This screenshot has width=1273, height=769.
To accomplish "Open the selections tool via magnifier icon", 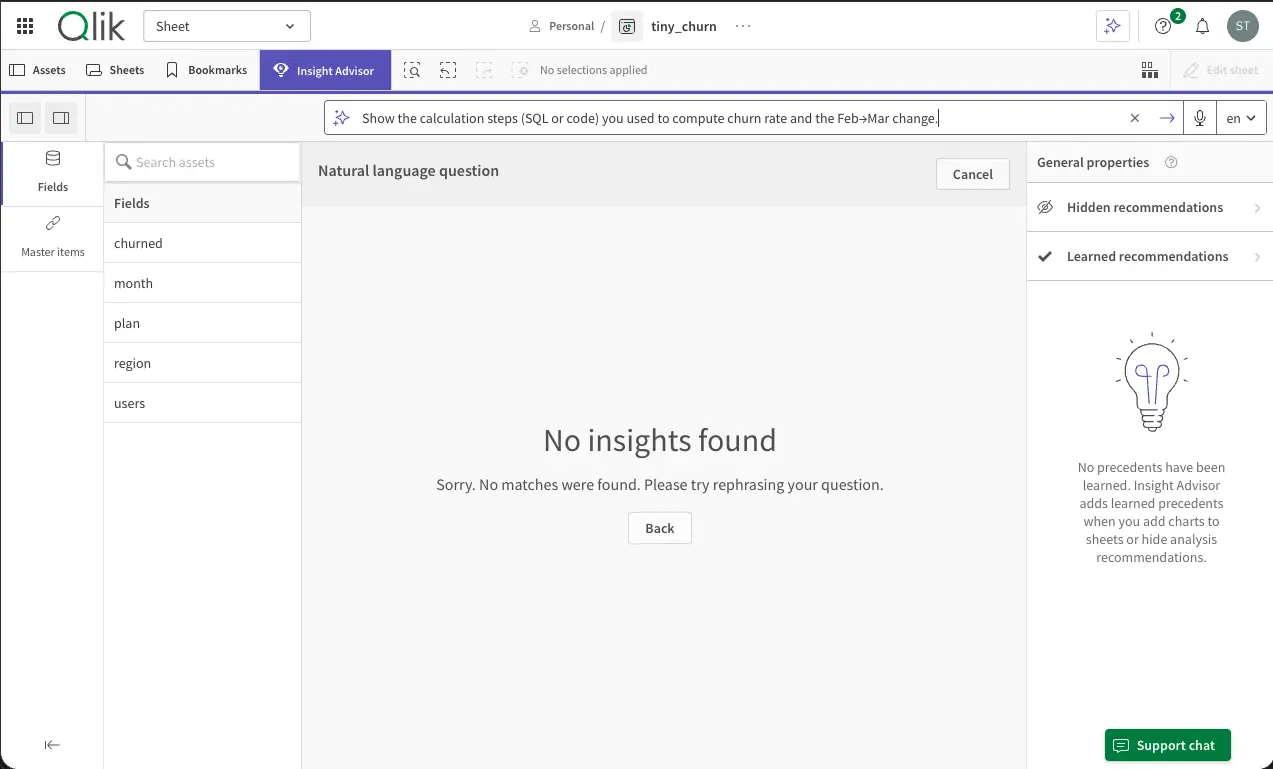I will (x=412, y=70).
